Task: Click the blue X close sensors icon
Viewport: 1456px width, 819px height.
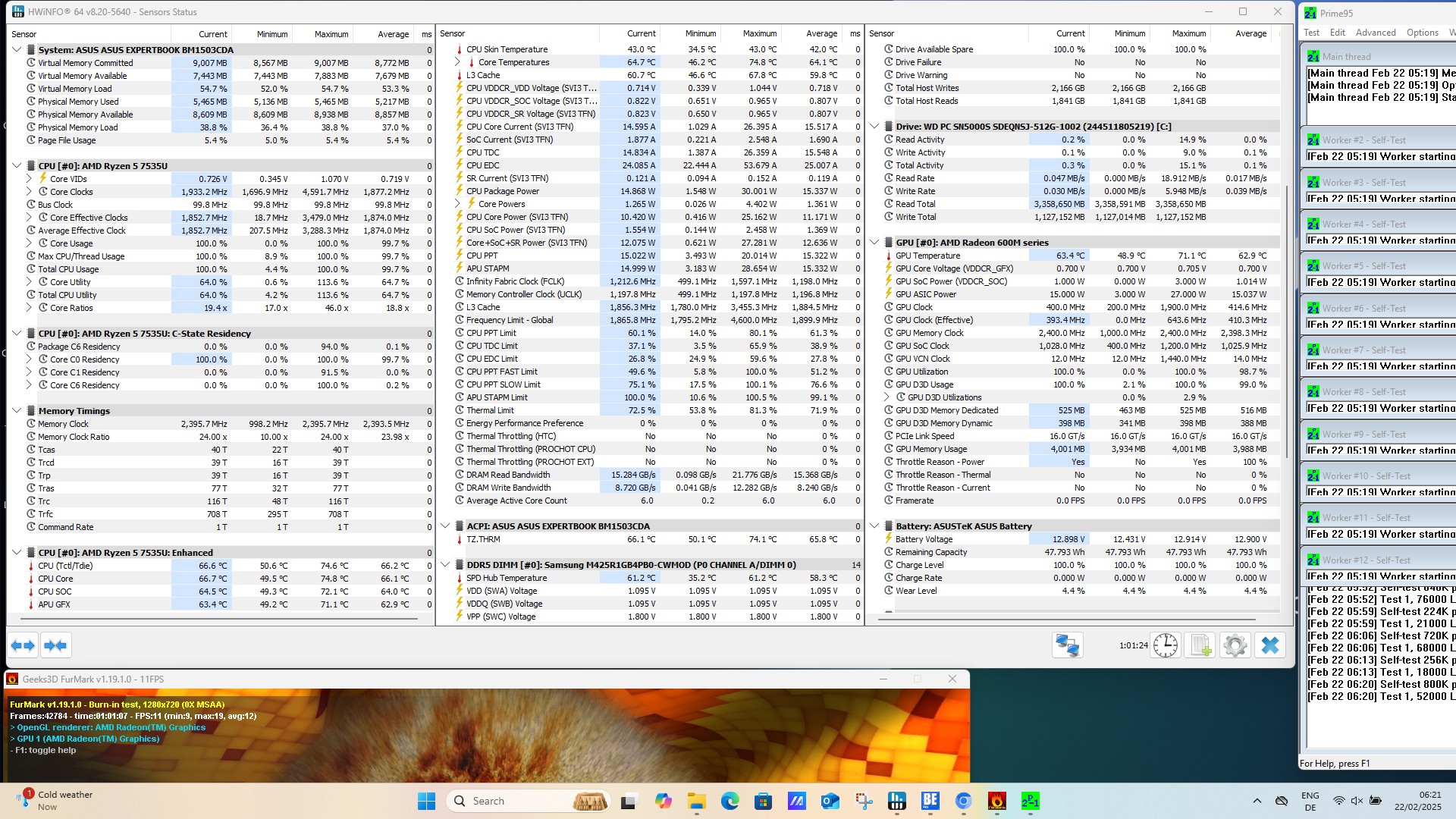Action: tap(1269, 645)
